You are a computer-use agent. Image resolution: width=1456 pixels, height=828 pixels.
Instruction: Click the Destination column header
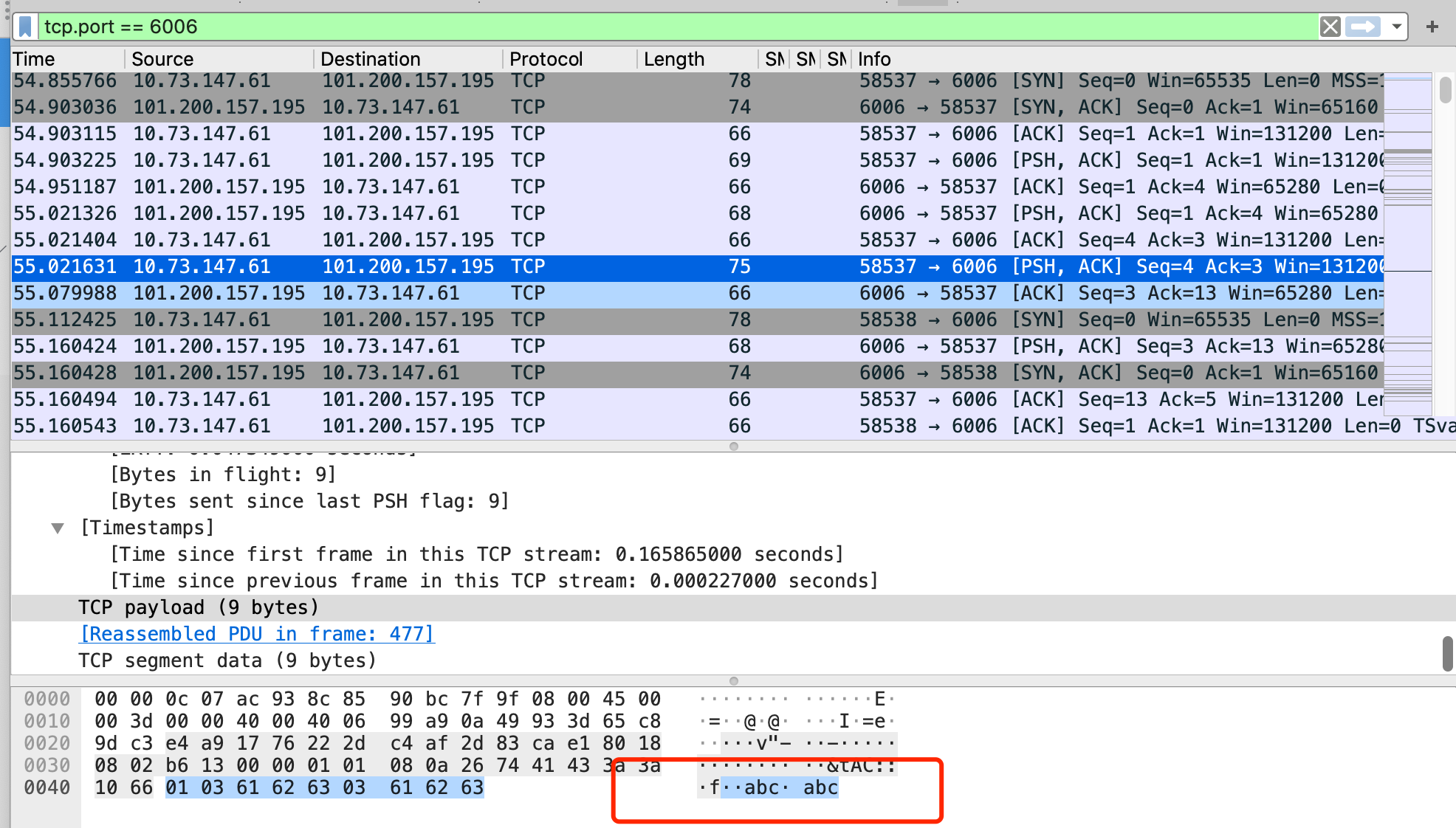coord(370,59)
